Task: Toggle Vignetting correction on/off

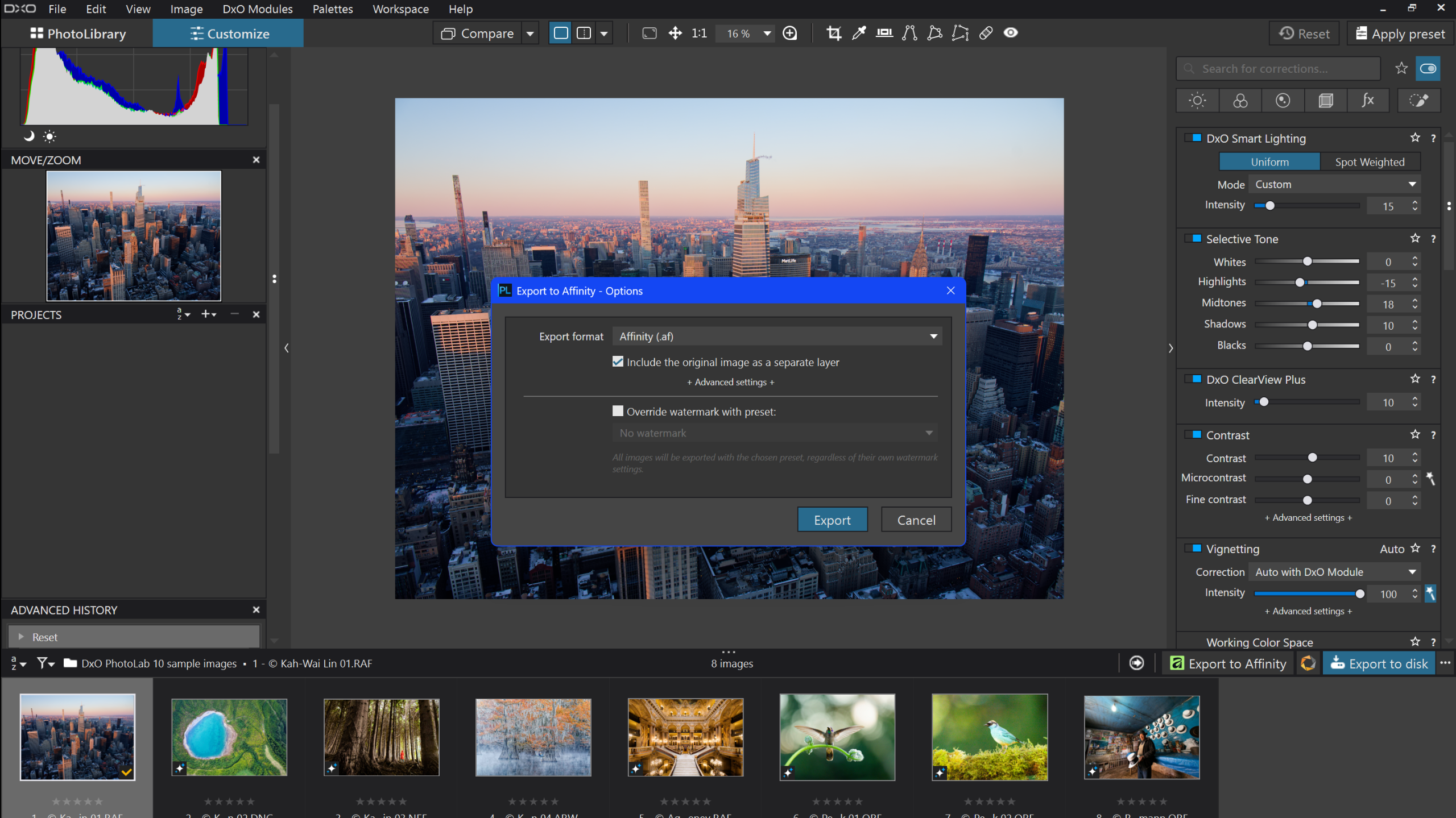Action: coord(1194,549)
